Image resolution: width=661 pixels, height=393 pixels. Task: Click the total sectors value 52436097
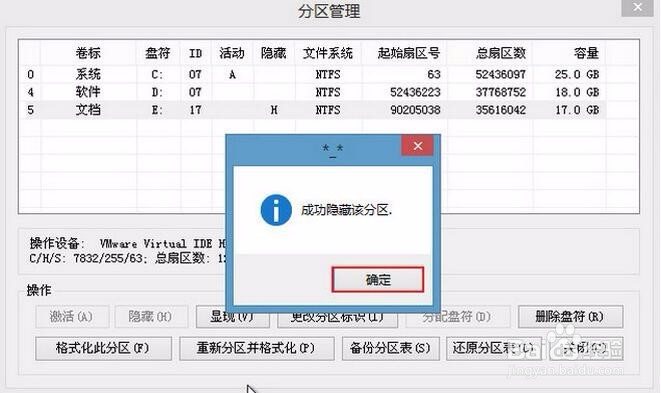pyautogui.click(x=501, y=75)
